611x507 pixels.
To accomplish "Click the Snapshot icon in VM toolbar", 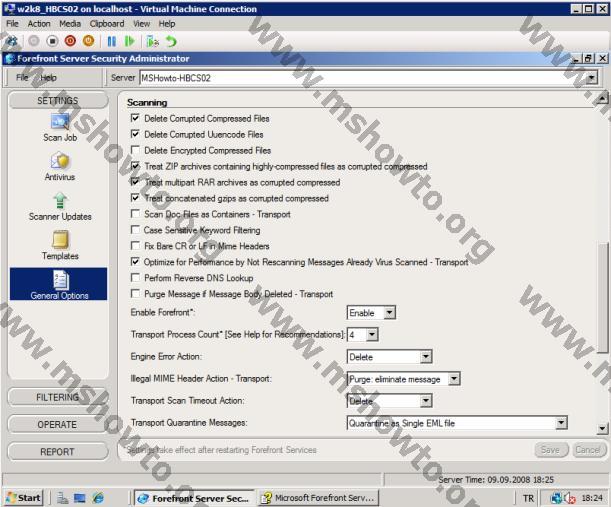I will 152,41.
